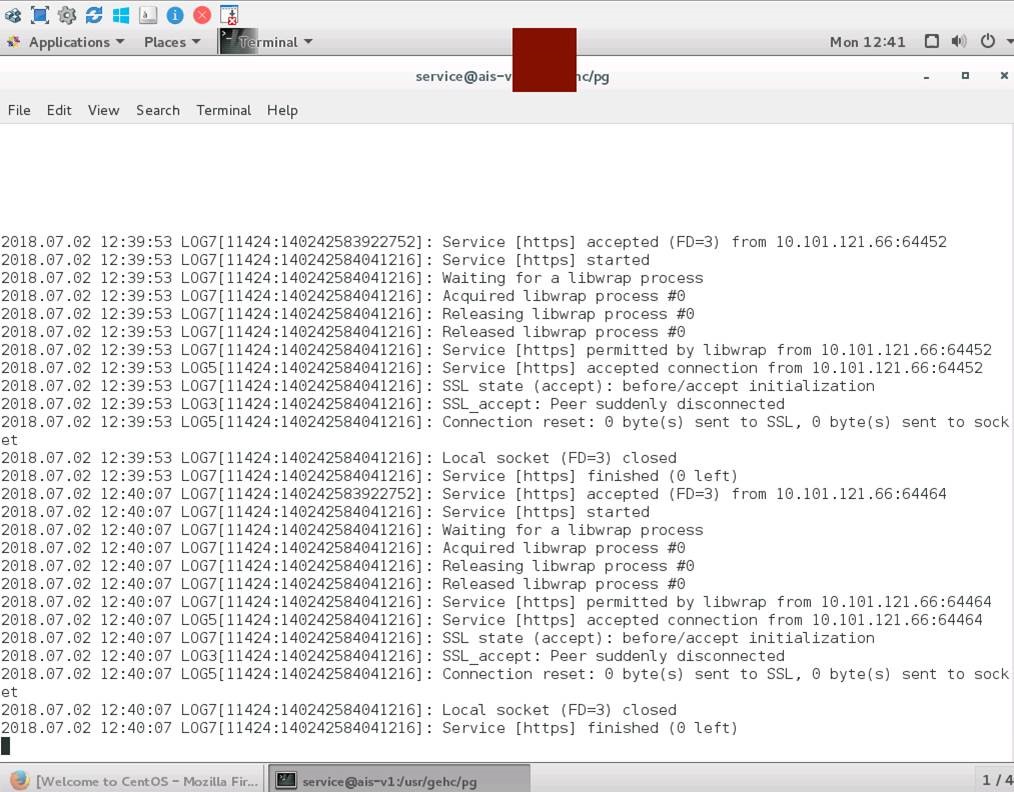
Task: Click the network status icon in top bar
Action: tap(931, 42)
